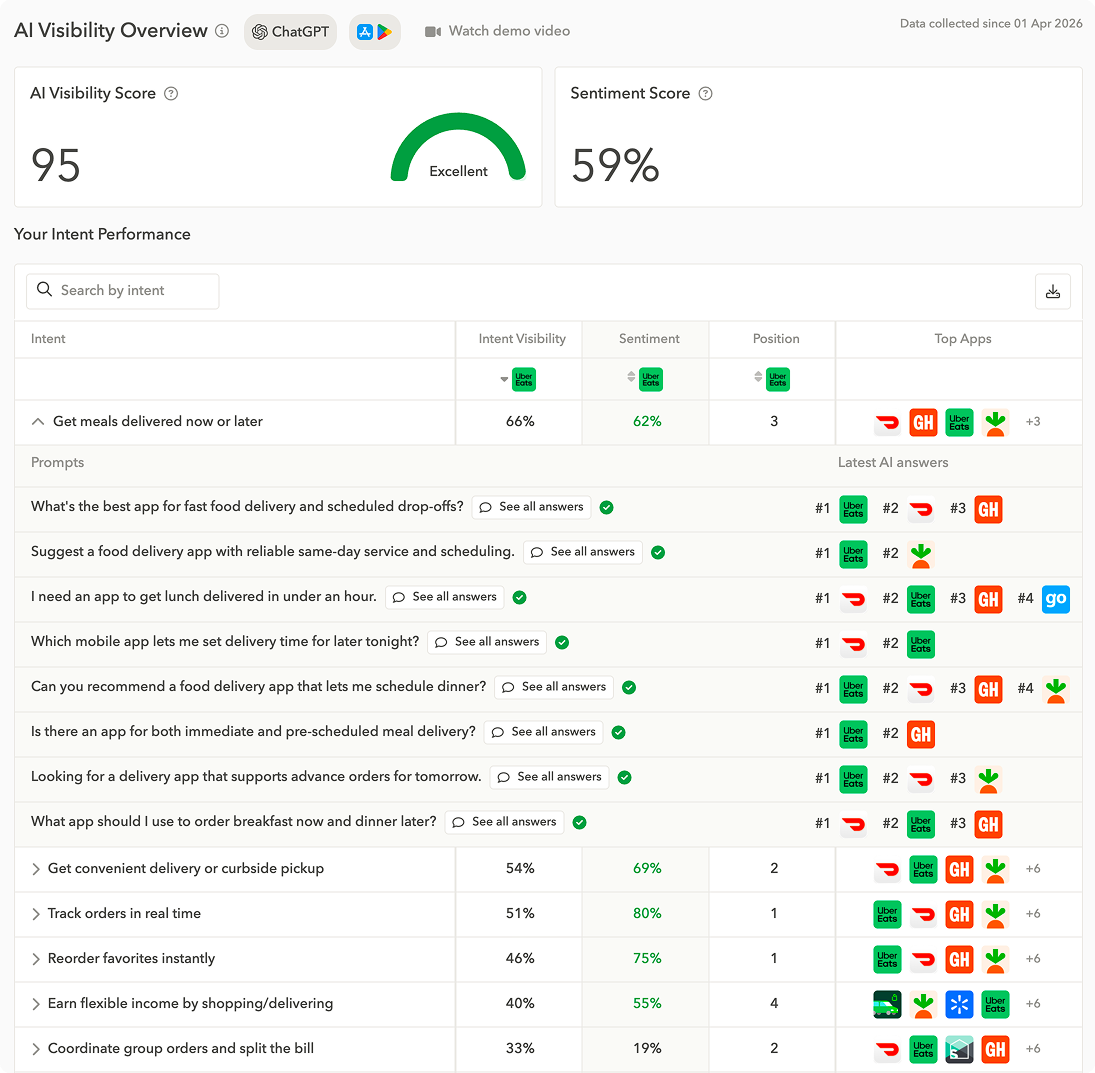See all answers for same-day service prompt
1095x1073 pixels.
coord(583,552)
